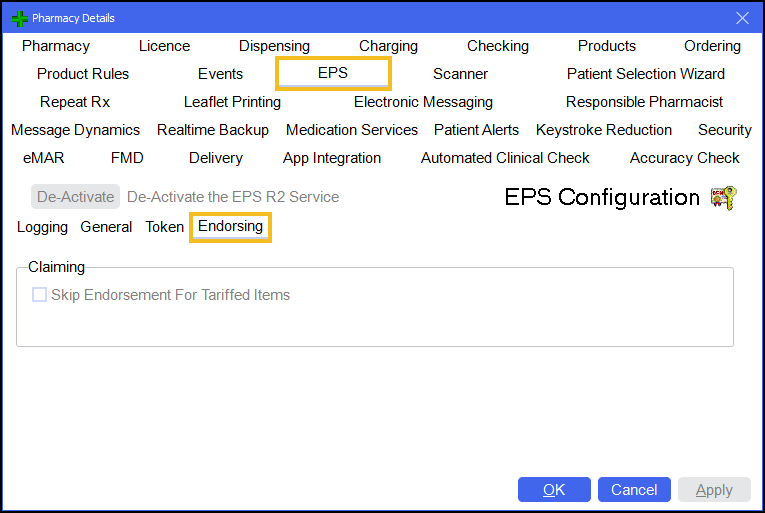Switch to the FMD tab
Image resolution: width=765 pixels, height=513 pixels.
click(127, 158)
